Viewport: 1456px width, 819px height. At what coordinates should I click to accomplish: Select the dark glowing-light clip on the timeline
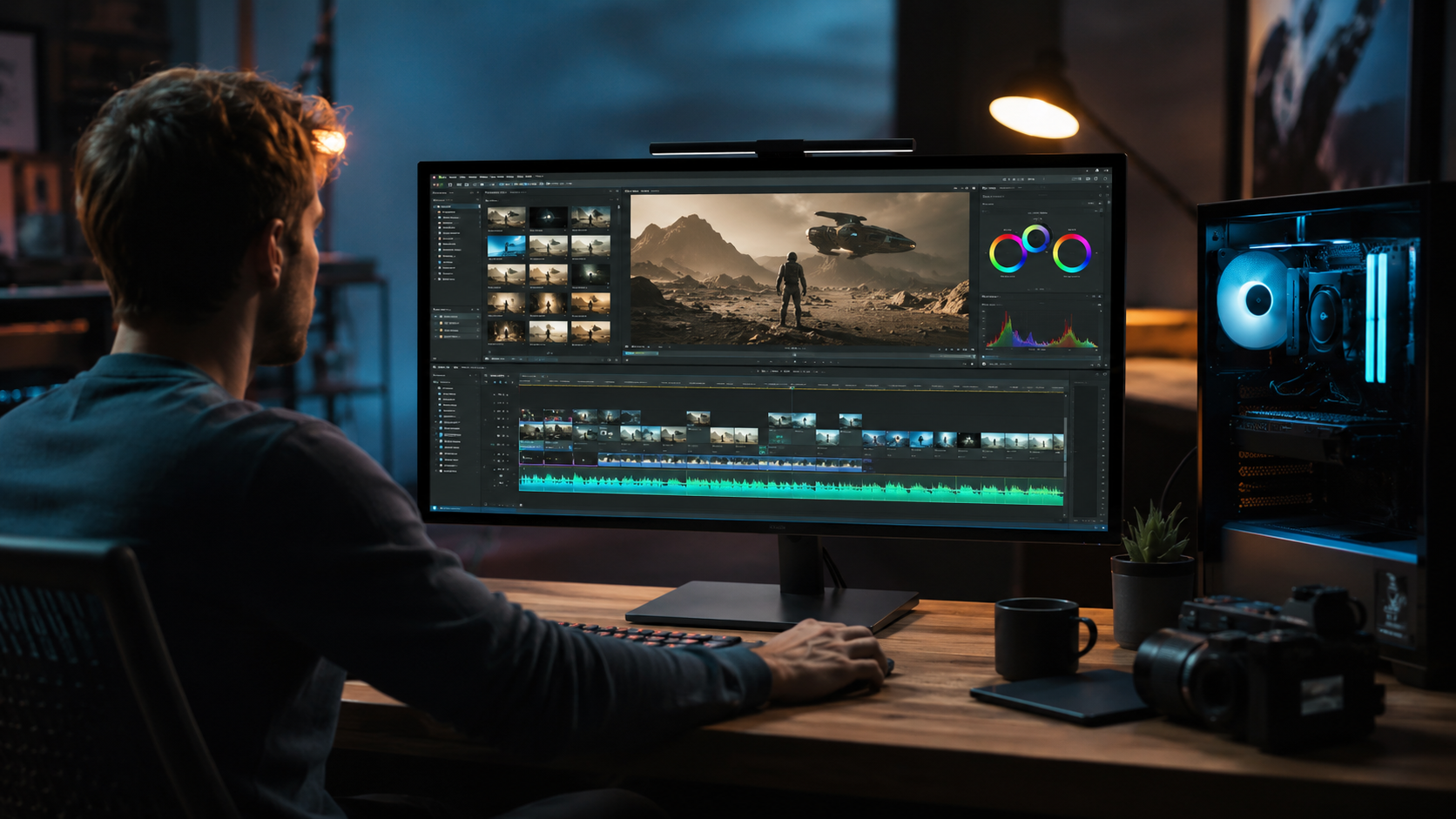pos(968,441)
